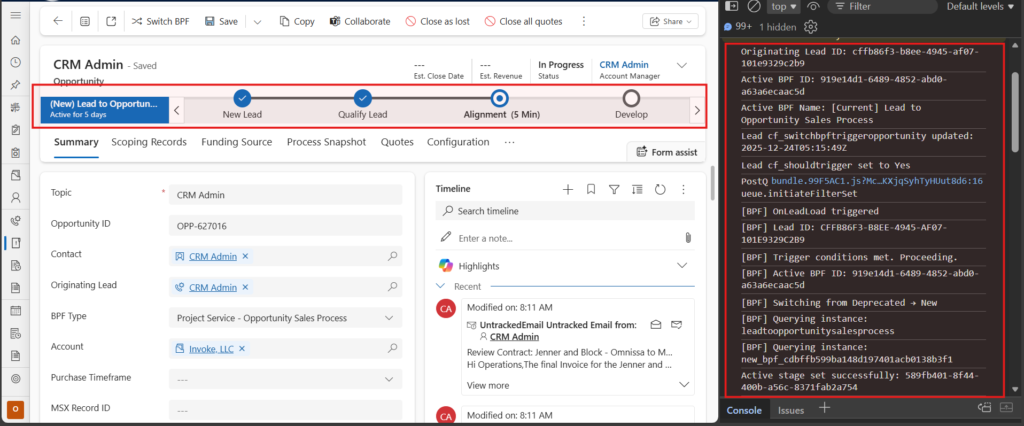Expand the Highlights section chevron
The image size is (1024, 426).
click(x=683, y=266)
